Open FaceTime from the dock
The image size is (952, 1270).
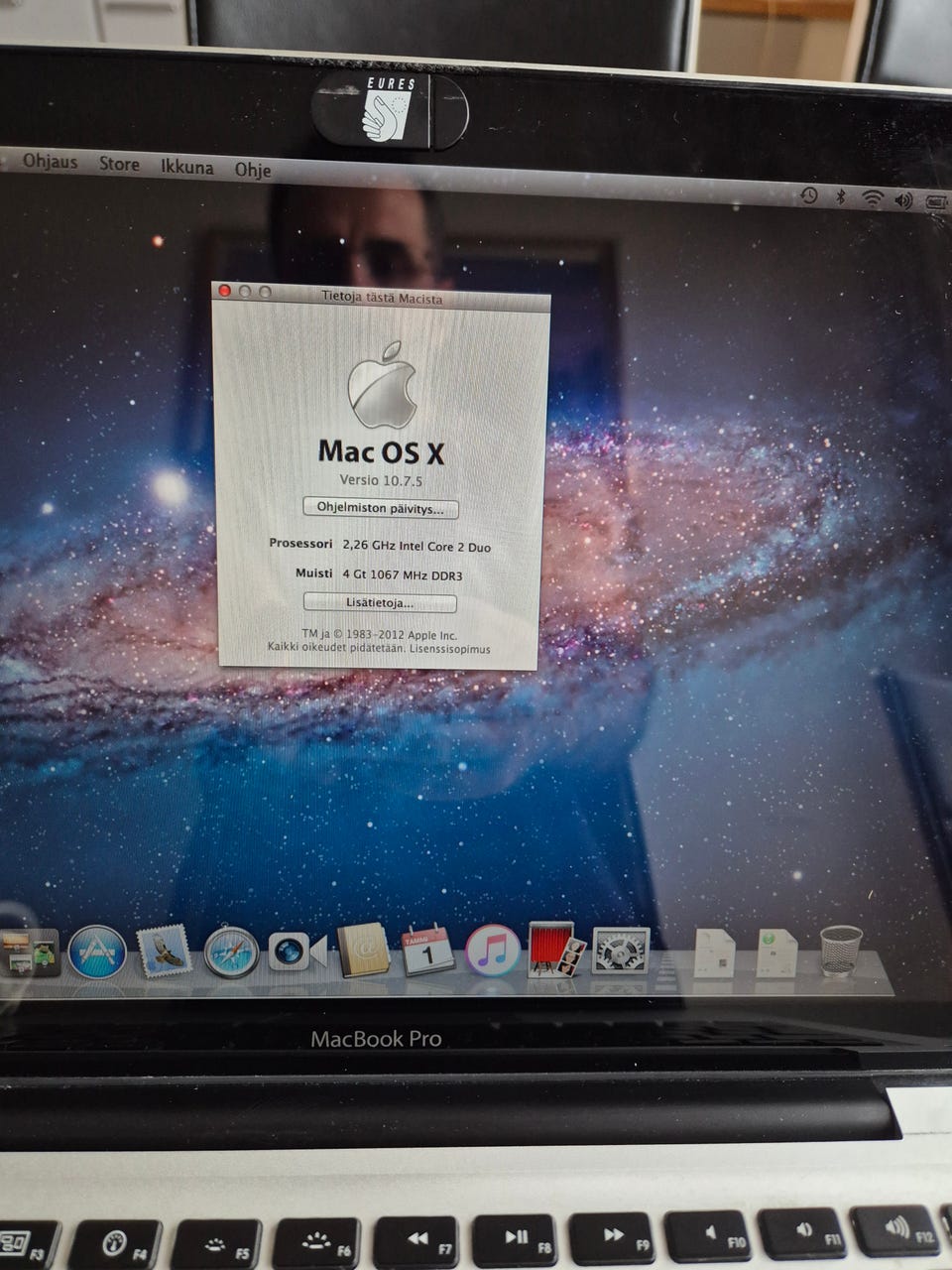click(297, 952)
